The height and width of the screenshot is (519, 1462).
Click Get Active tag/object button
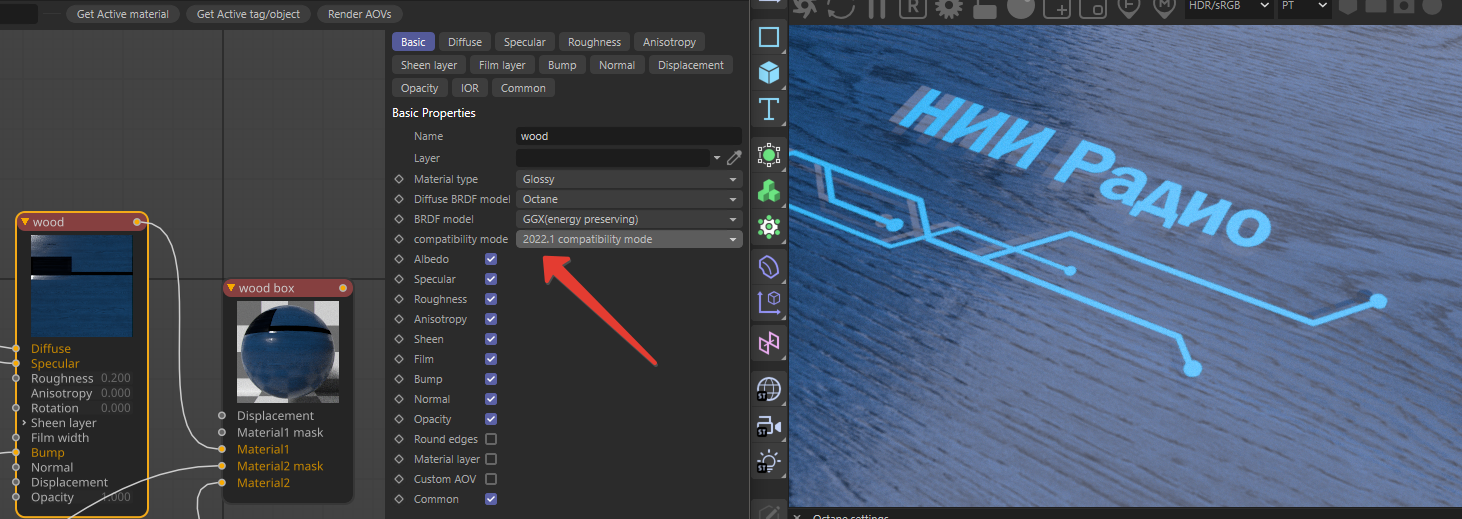[x=249, y=14]
